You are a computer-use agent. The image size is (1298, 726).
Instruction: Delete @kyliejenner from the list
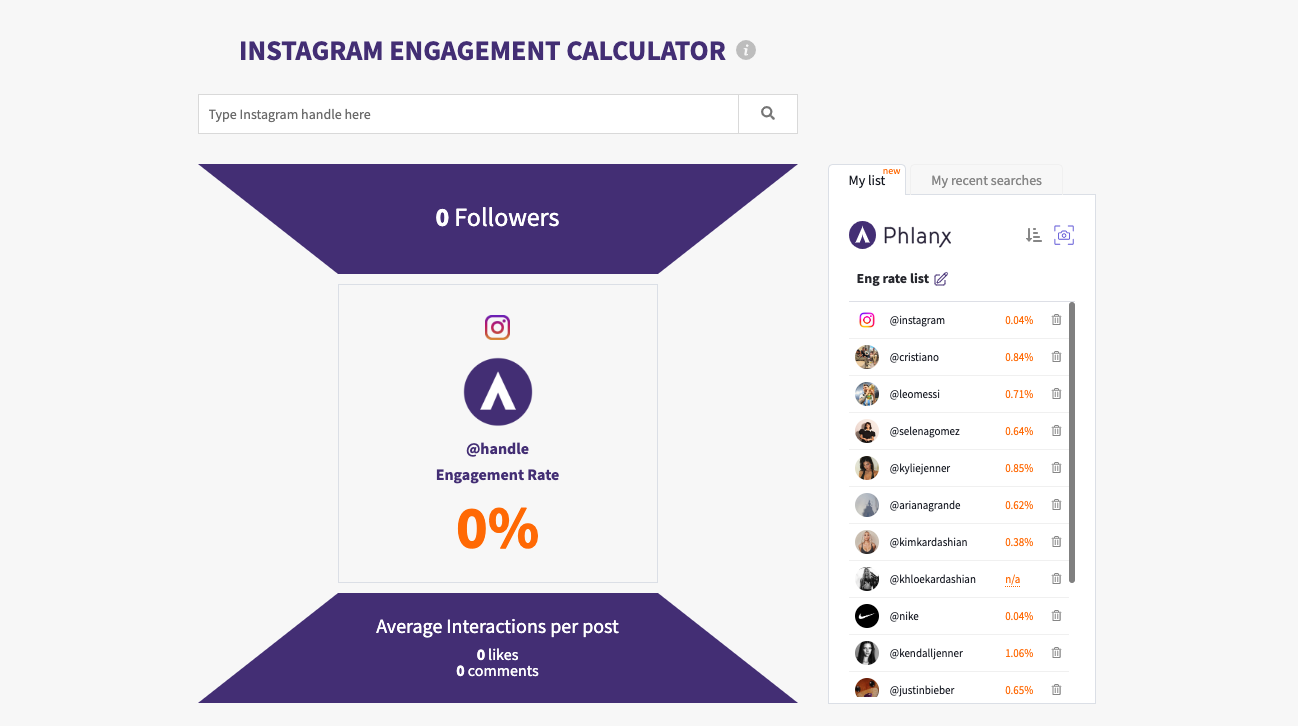pos(1056,468)
